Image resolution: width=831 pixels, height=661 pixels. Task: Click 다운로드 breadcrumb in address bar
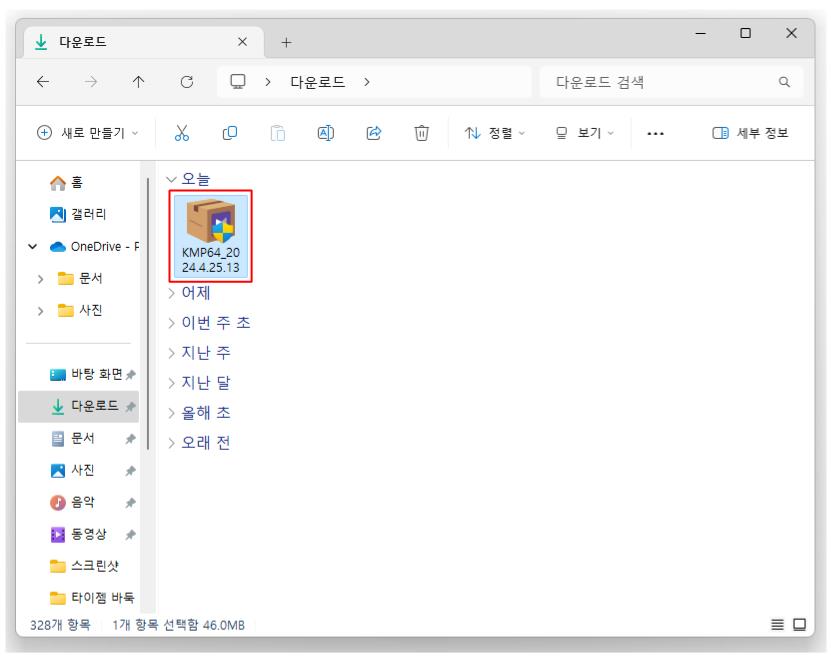tap(317, 82)
